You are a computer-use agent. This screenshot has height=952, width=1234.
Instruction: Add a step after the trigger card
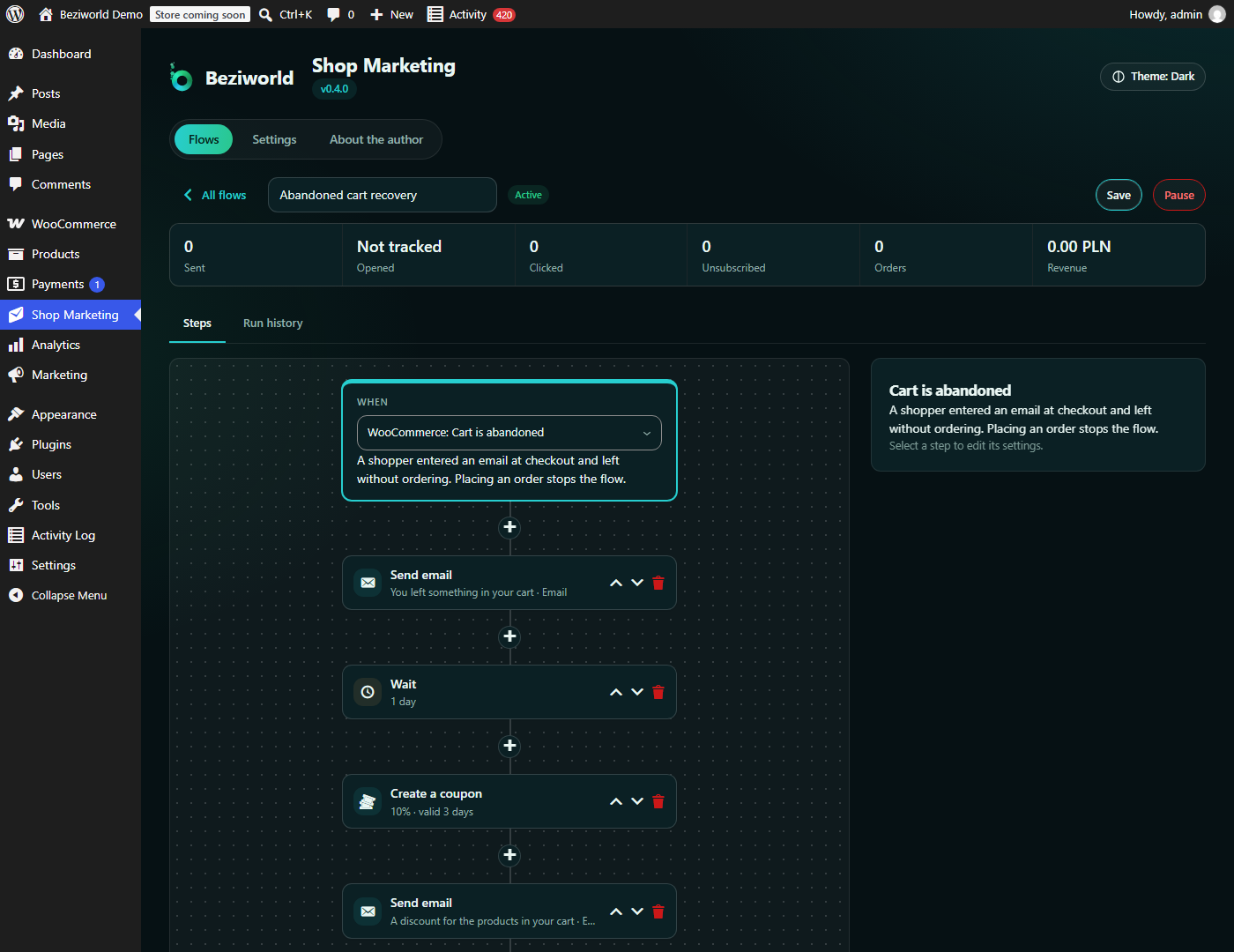tap(509, 527)
